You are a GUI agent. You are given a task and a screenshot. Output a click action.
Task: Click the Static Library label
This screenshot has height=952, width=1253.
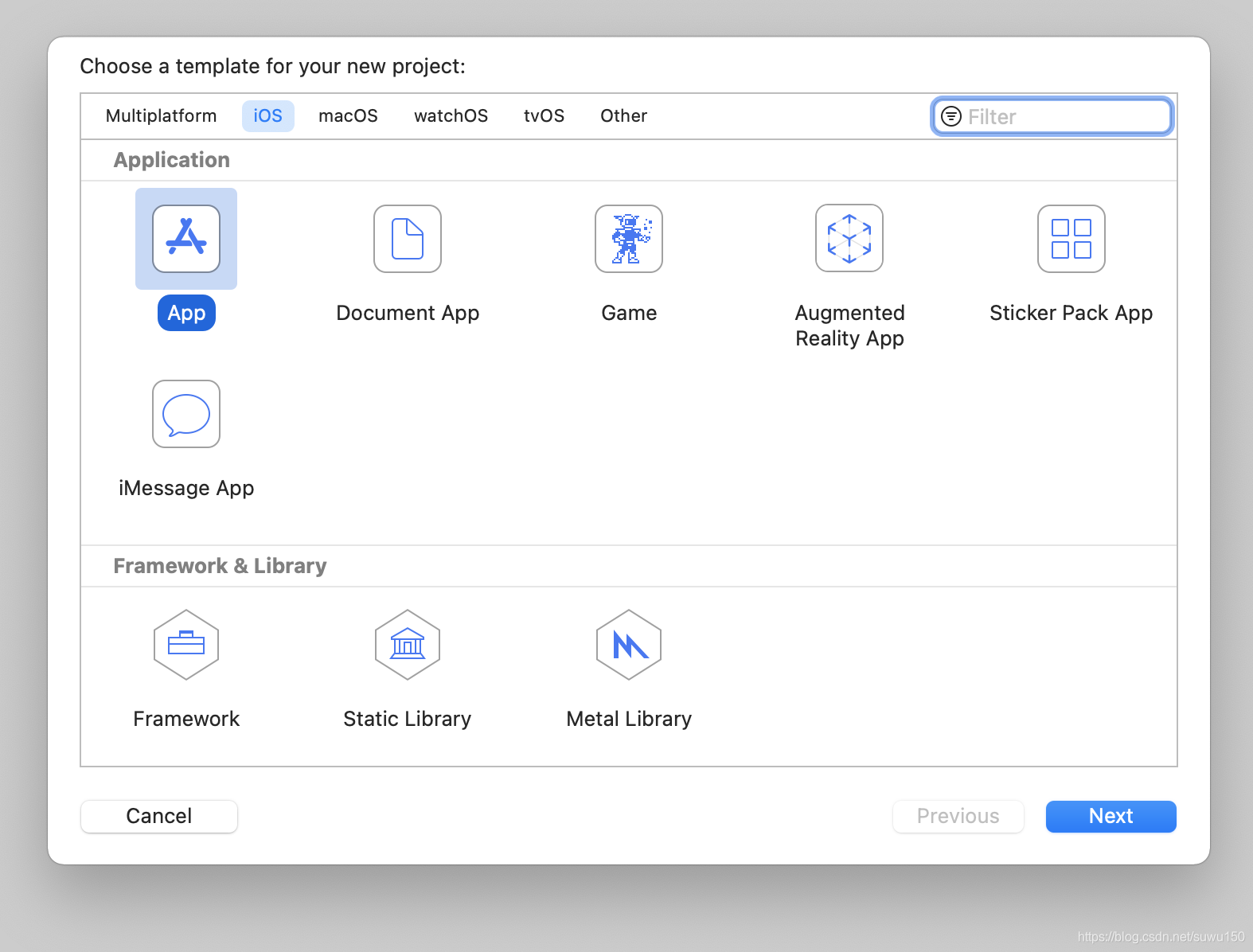pos(408,719)
